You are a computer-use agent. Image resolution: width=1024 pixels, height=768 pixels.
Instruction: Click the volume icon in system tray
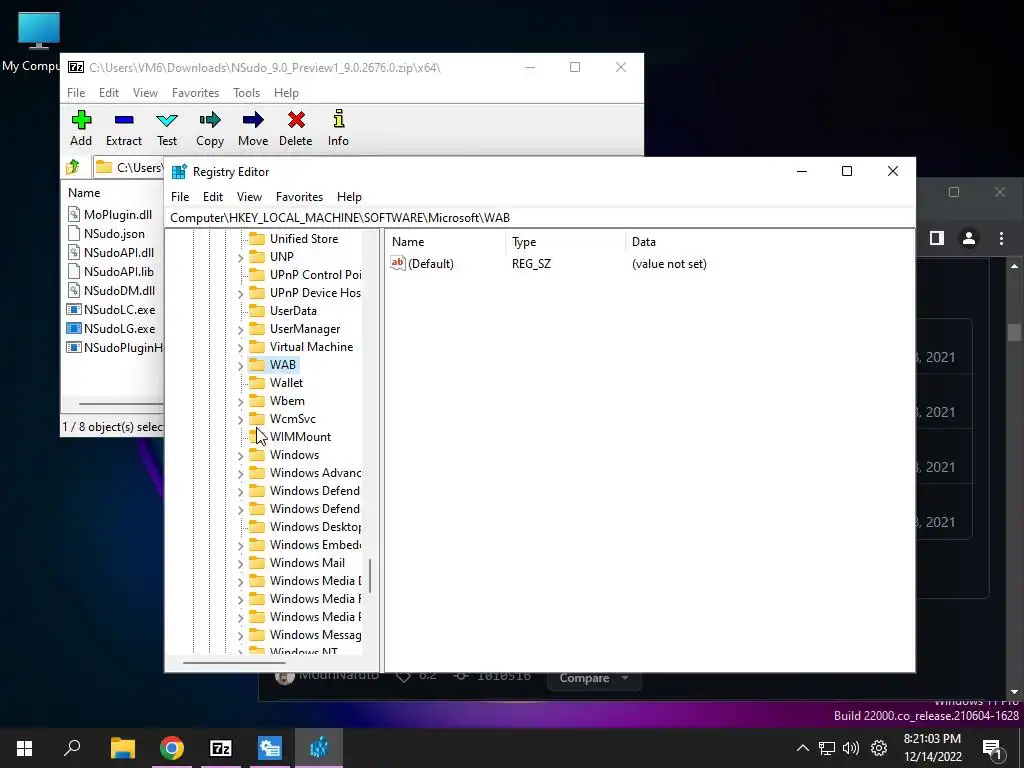click(x=851, y=748)
